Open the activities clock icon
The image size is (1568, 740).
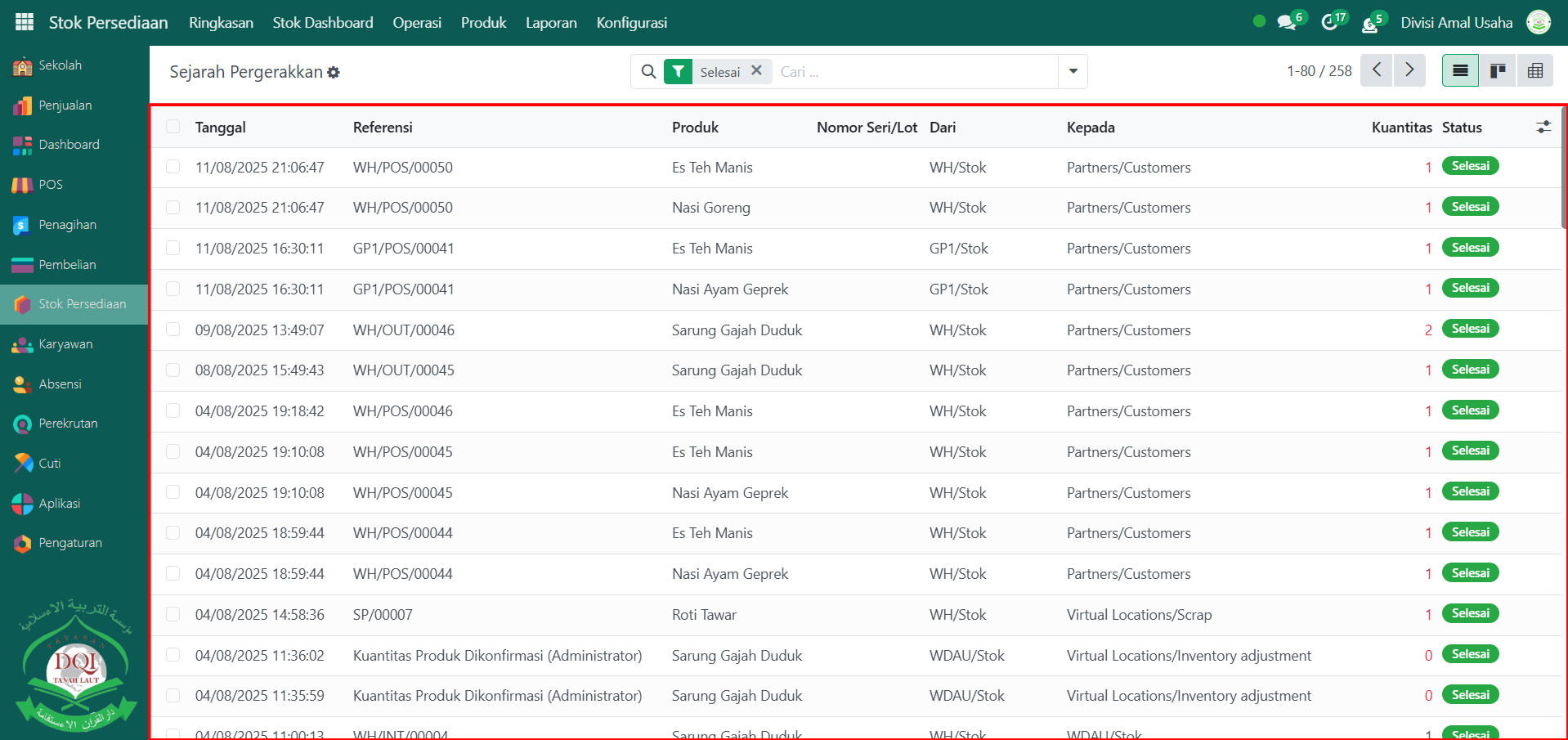pos(1330,22)
